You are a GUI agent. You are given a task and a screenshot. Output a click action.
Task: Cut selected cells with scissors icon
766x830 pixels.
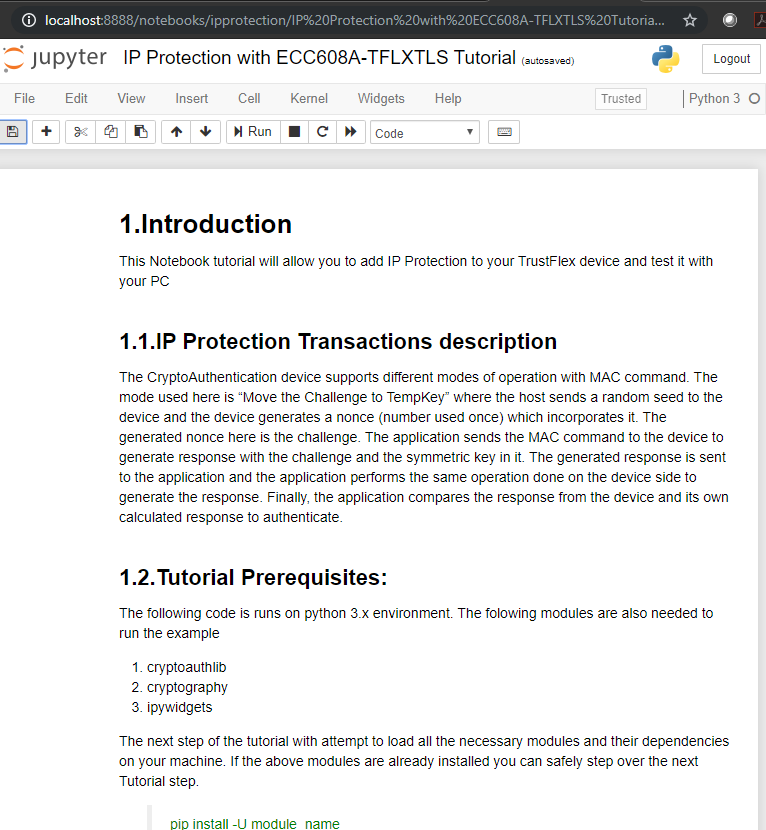pyautogui.click(x=80, y=132)
